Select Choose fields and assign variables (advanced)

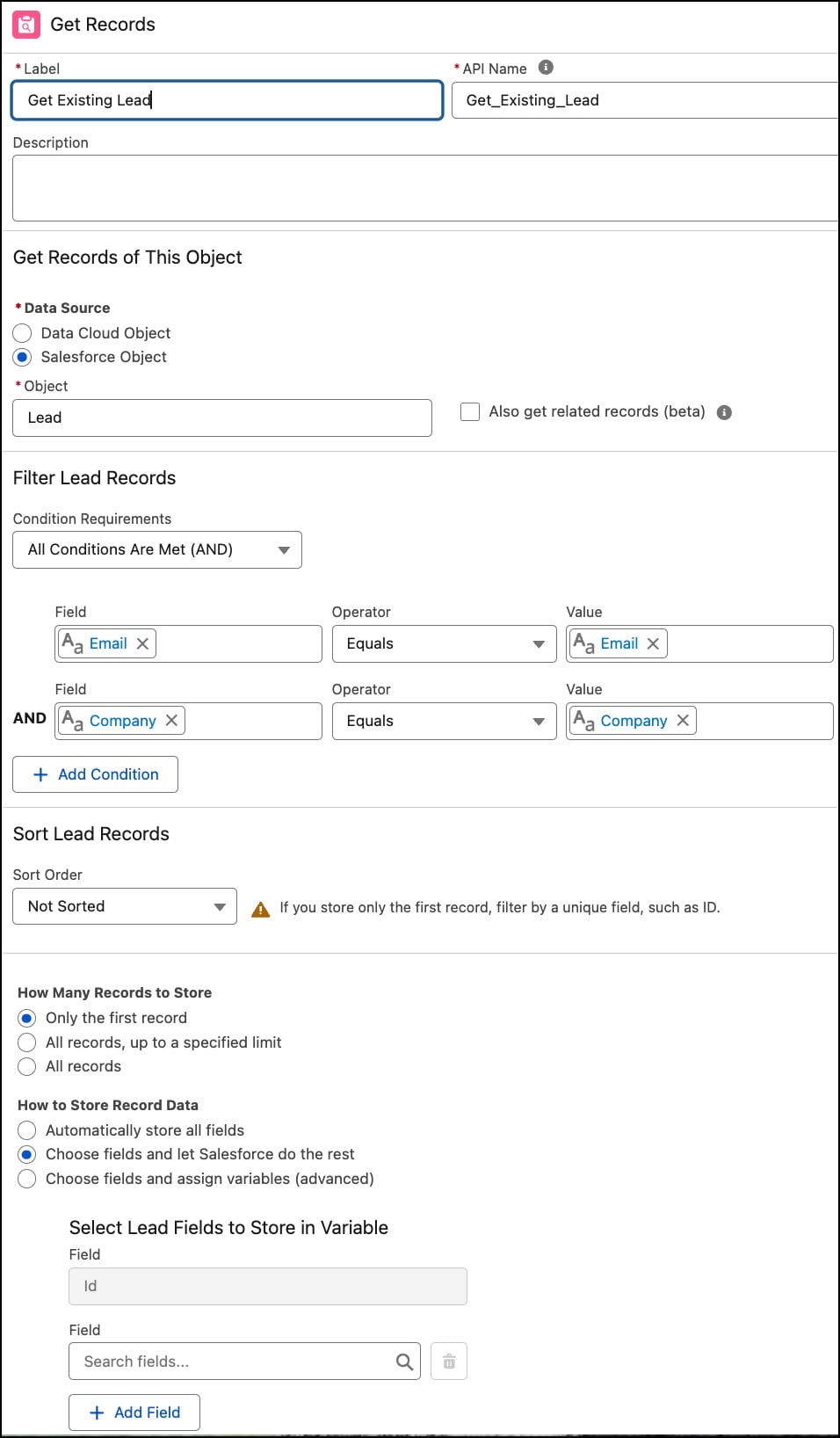(27, 1179)
